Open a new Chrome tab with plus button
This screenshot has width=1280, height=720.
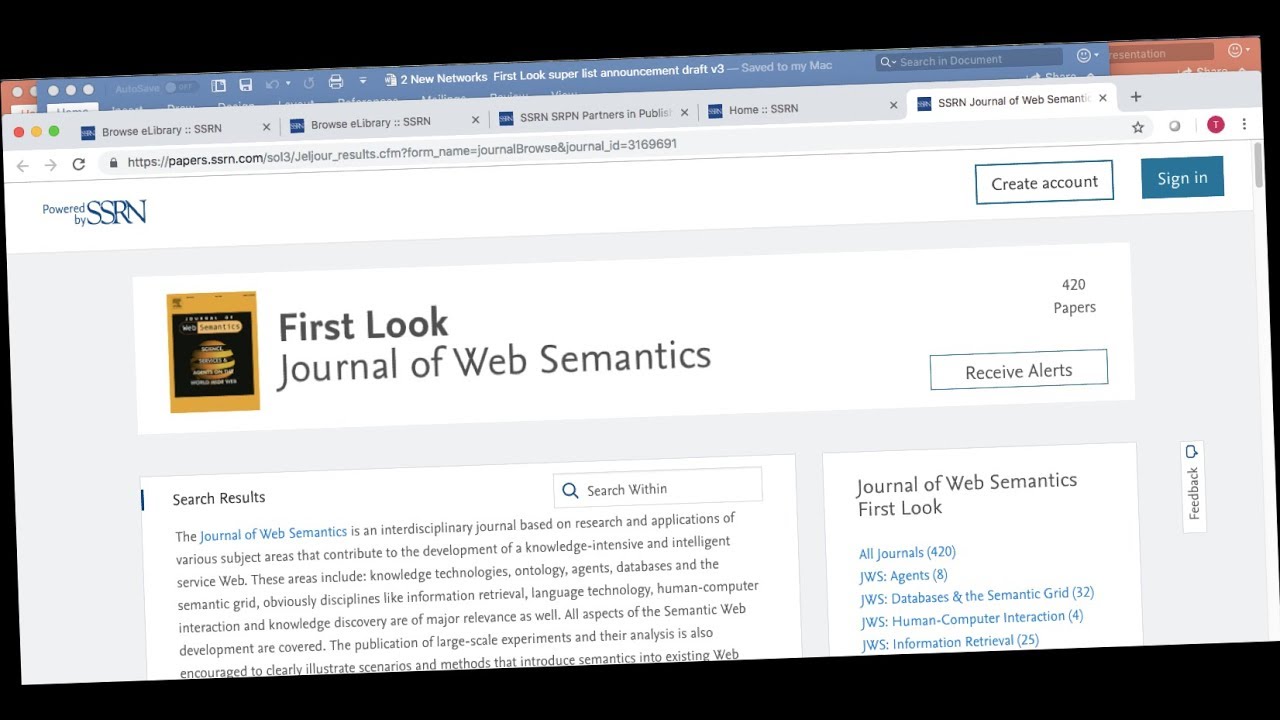pyautogui.click(x=1136, y=97)
